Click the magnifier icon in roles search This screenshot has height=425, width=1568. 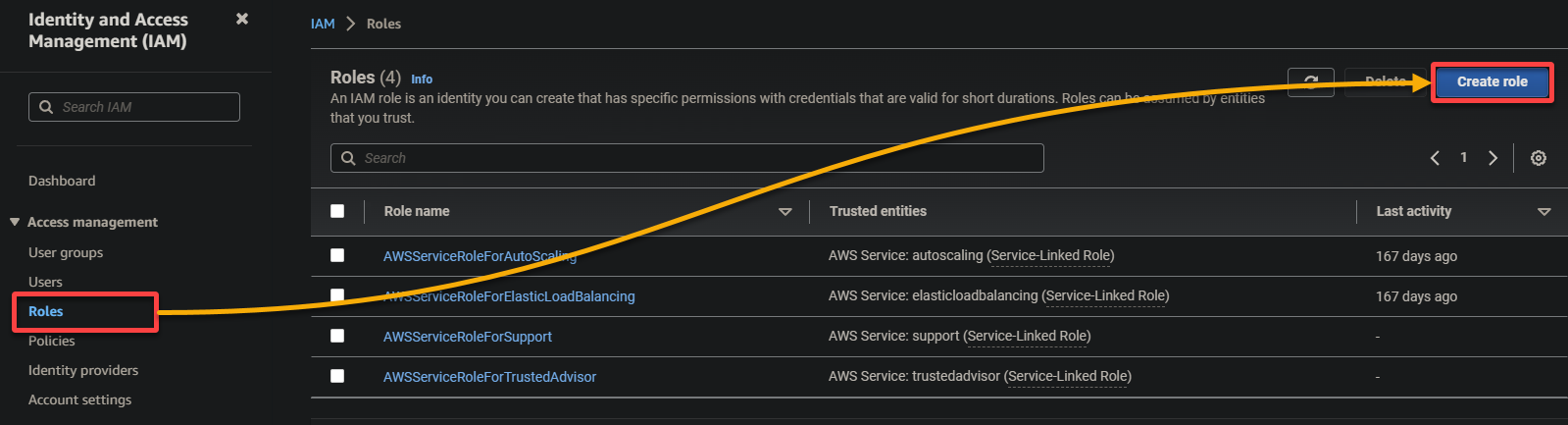click(x=348, y=158)
